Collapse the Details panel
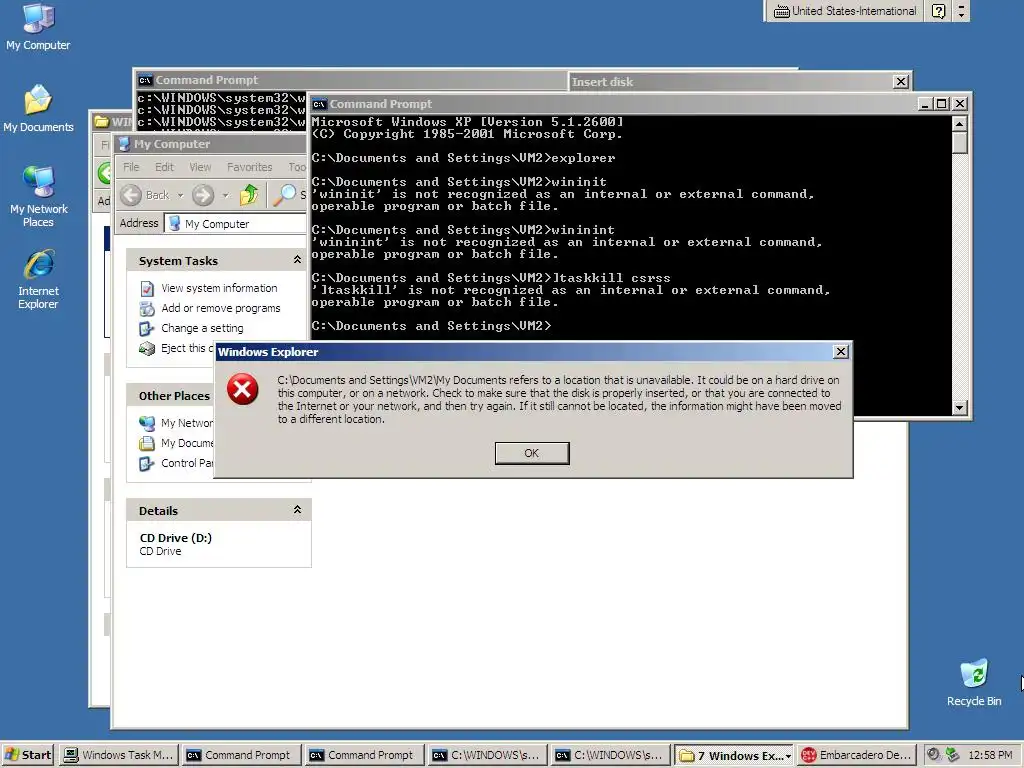Screen dimensions: 1024x768 click(297, 509)
